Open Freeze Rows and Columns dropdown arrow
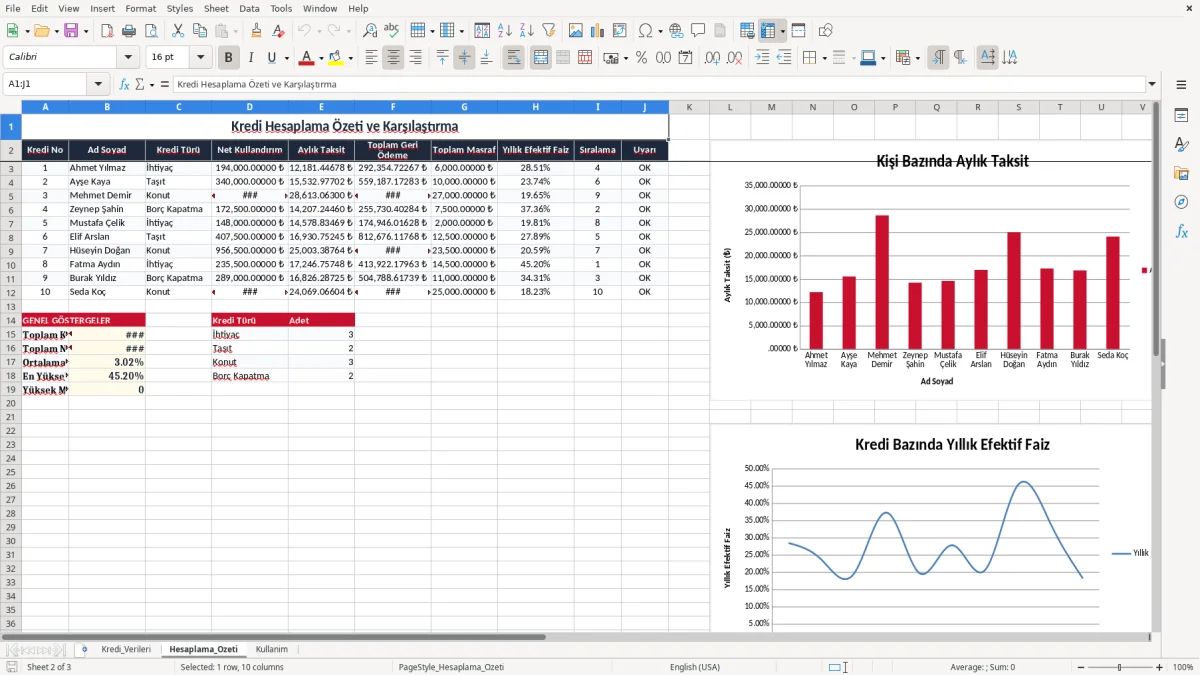This screenshot has width=1200, height=675. click(783, 31)
